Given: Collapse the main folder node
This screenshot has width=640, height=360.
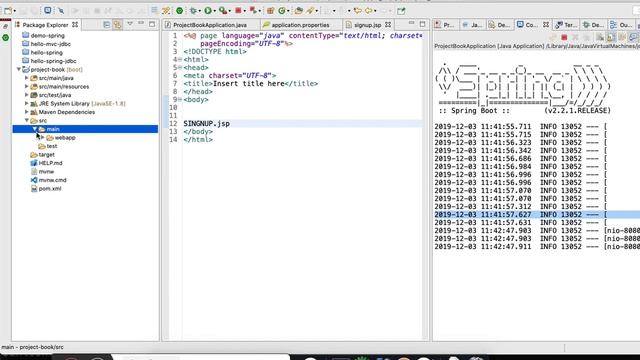Looking at the screenshot, I should pyautogui.click(x=35, y=129).
